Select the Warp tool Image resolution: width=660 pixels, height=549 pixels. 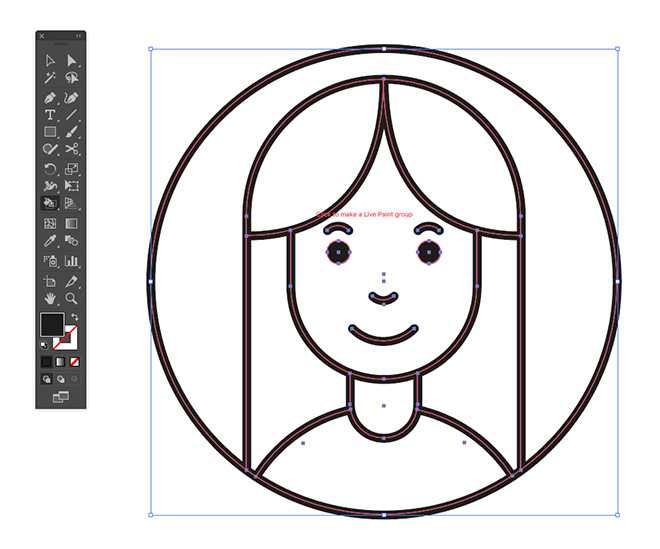point(50,186)
